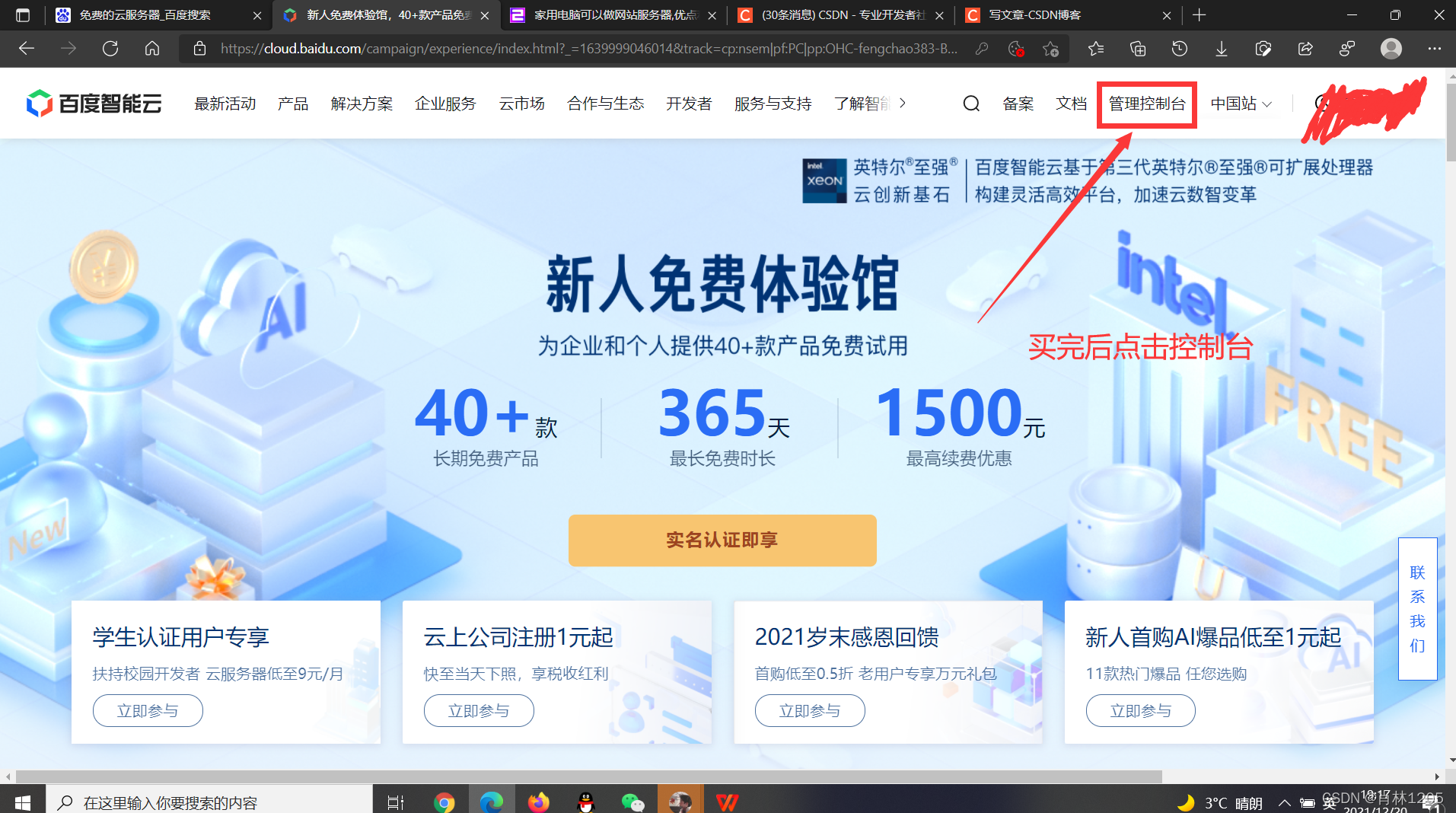This screenshot has width=1456, height=813.
Task: Click the 备案 link
Action: point(1018,104)
